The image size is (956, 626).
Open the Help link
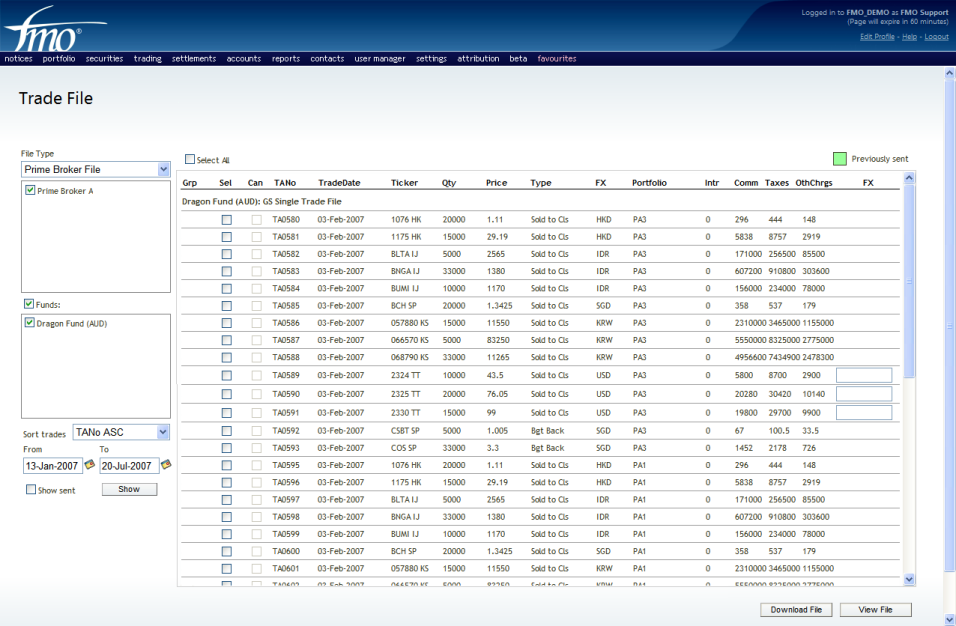click(x=910, y=37)
